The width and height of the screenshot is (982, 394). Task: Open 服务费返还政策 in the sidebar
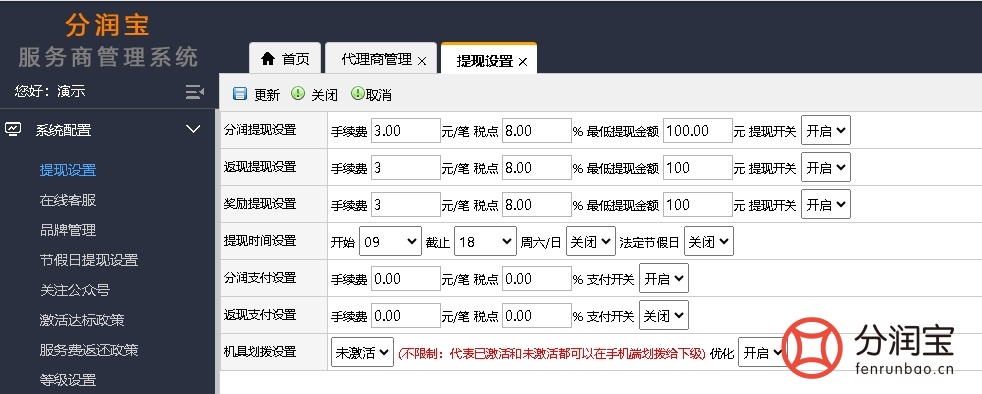click(x=89, y=350)
